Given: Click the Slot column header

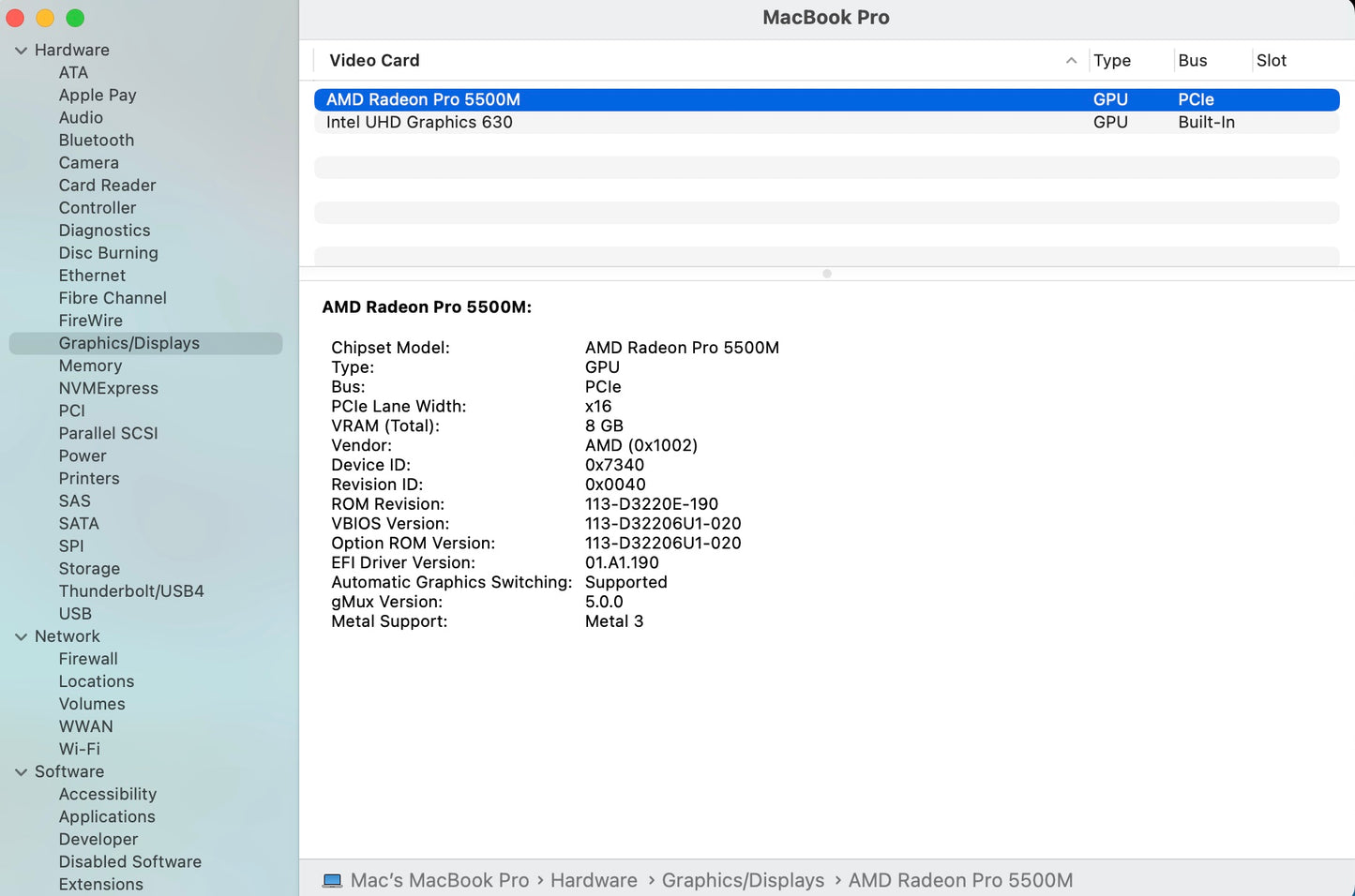Looking at the screenshot, I should click(1271, 61).
